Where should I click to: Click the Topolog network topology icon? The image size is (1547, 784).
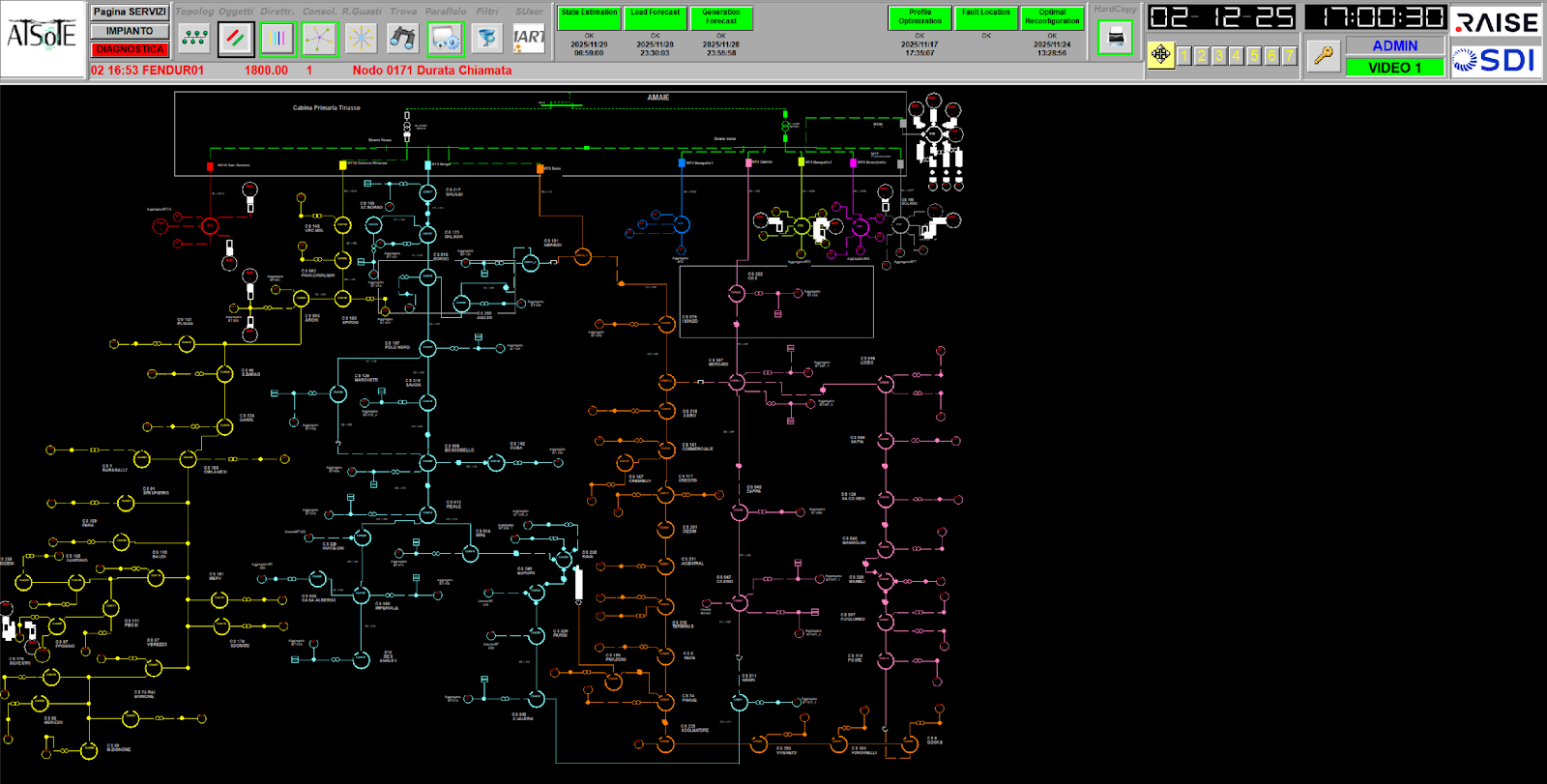tap(194, 39)
